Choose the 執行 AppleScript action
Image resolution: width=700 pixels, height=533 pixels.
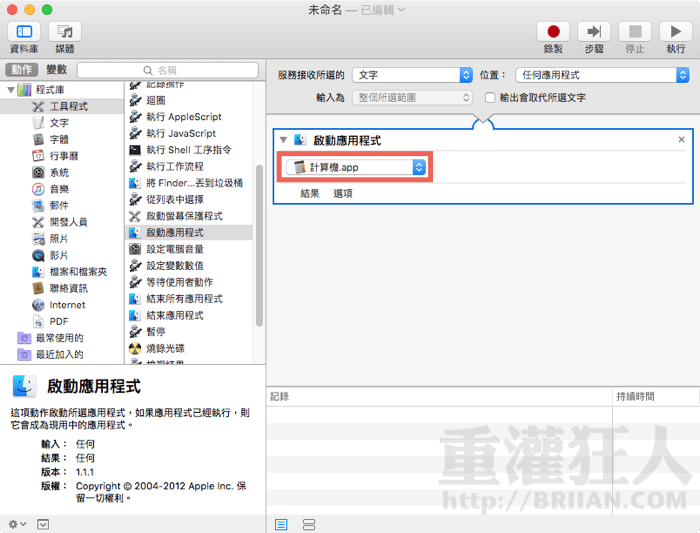point(182,117)
